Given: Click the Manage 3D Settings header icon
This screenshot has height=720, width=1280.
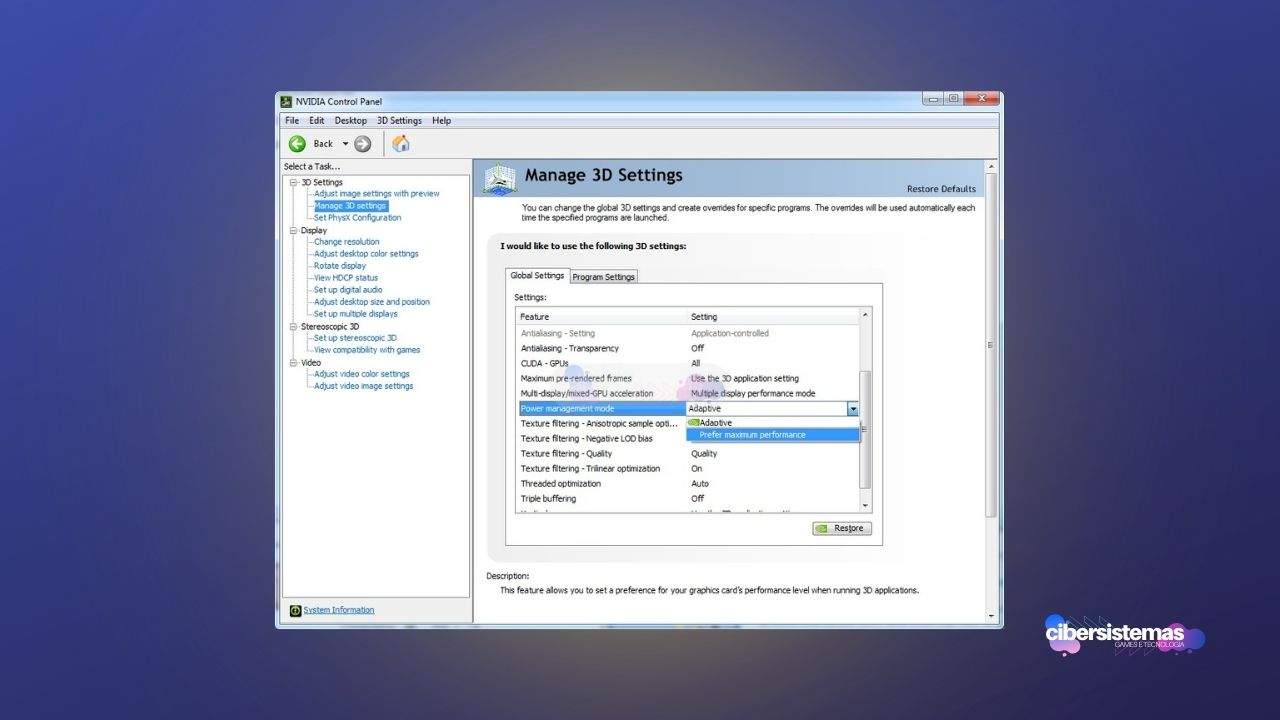Looking at the screenshot, I should click(x=500, y=178).
